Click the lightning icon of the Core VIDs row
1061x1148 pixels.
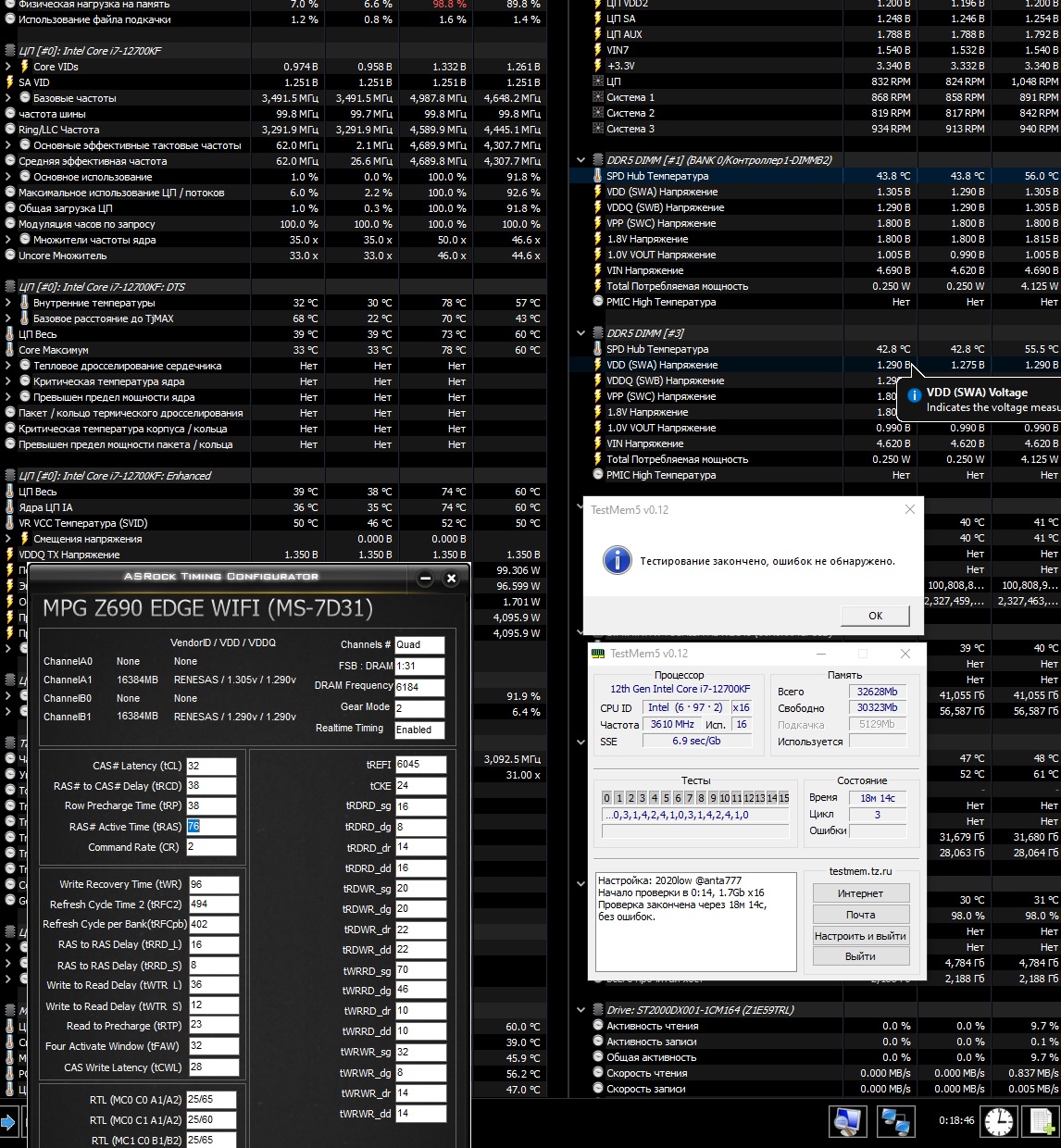coord(25,67)
